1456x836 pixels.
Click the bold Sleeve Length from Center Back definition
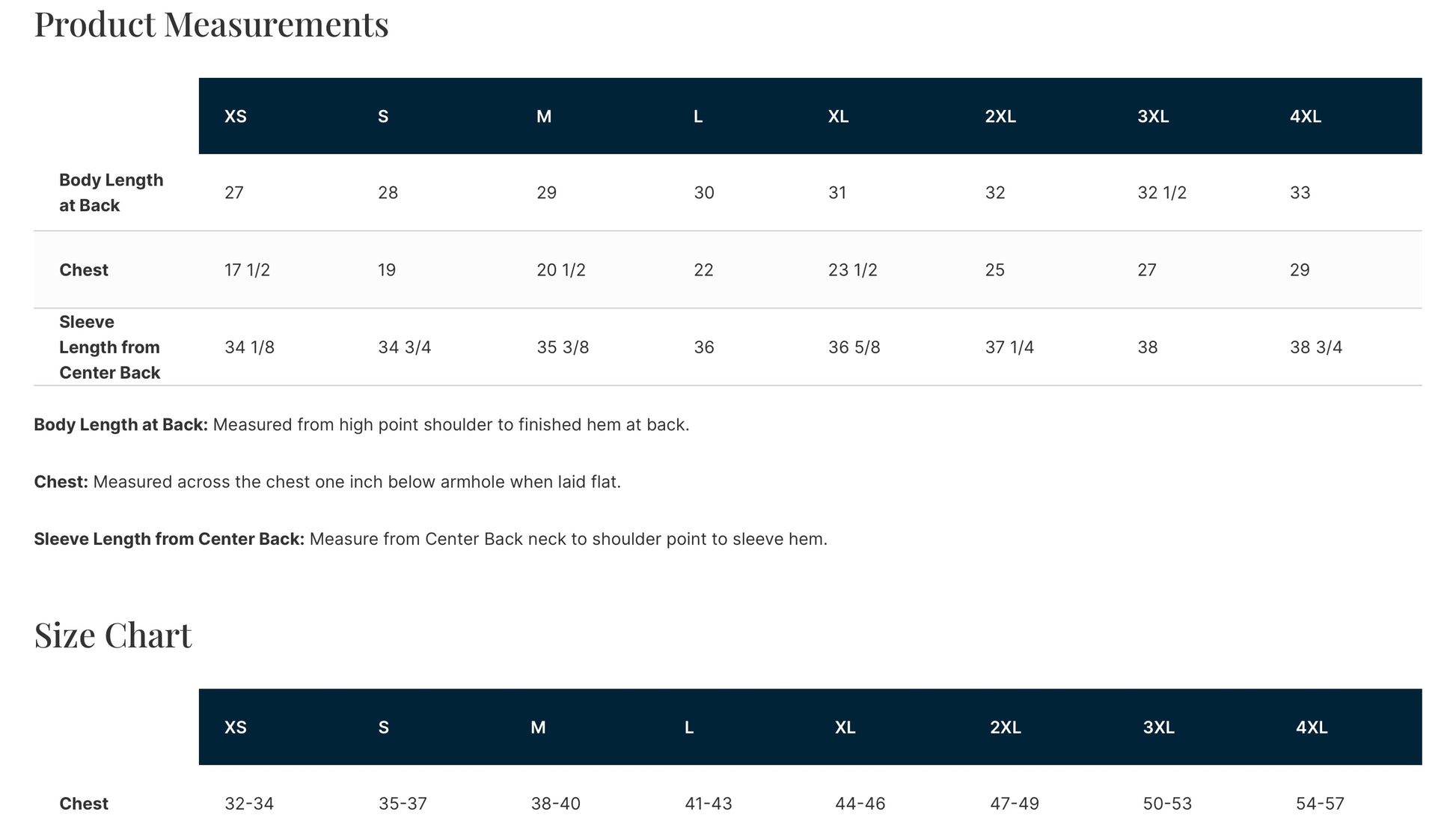[169, 539]
